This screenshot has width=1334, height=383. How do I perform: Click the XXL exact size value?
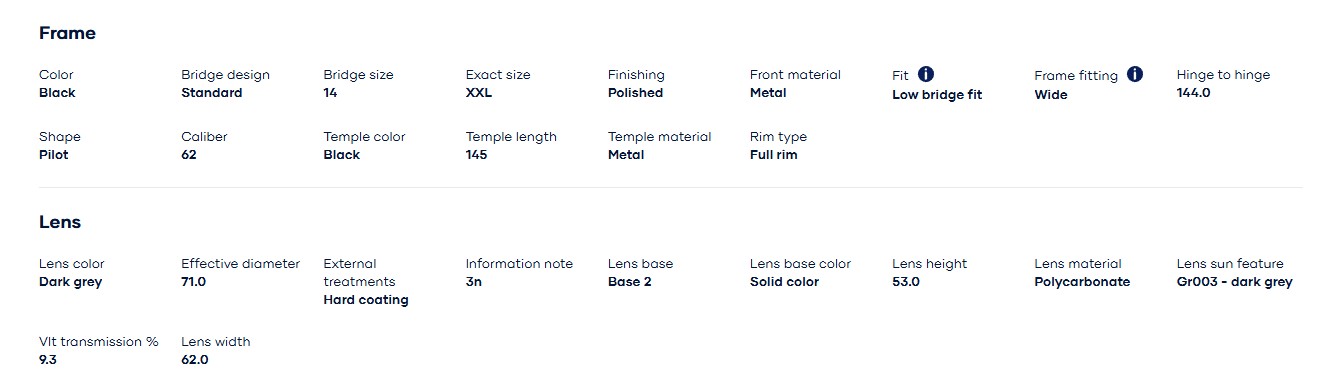point(479,93)
